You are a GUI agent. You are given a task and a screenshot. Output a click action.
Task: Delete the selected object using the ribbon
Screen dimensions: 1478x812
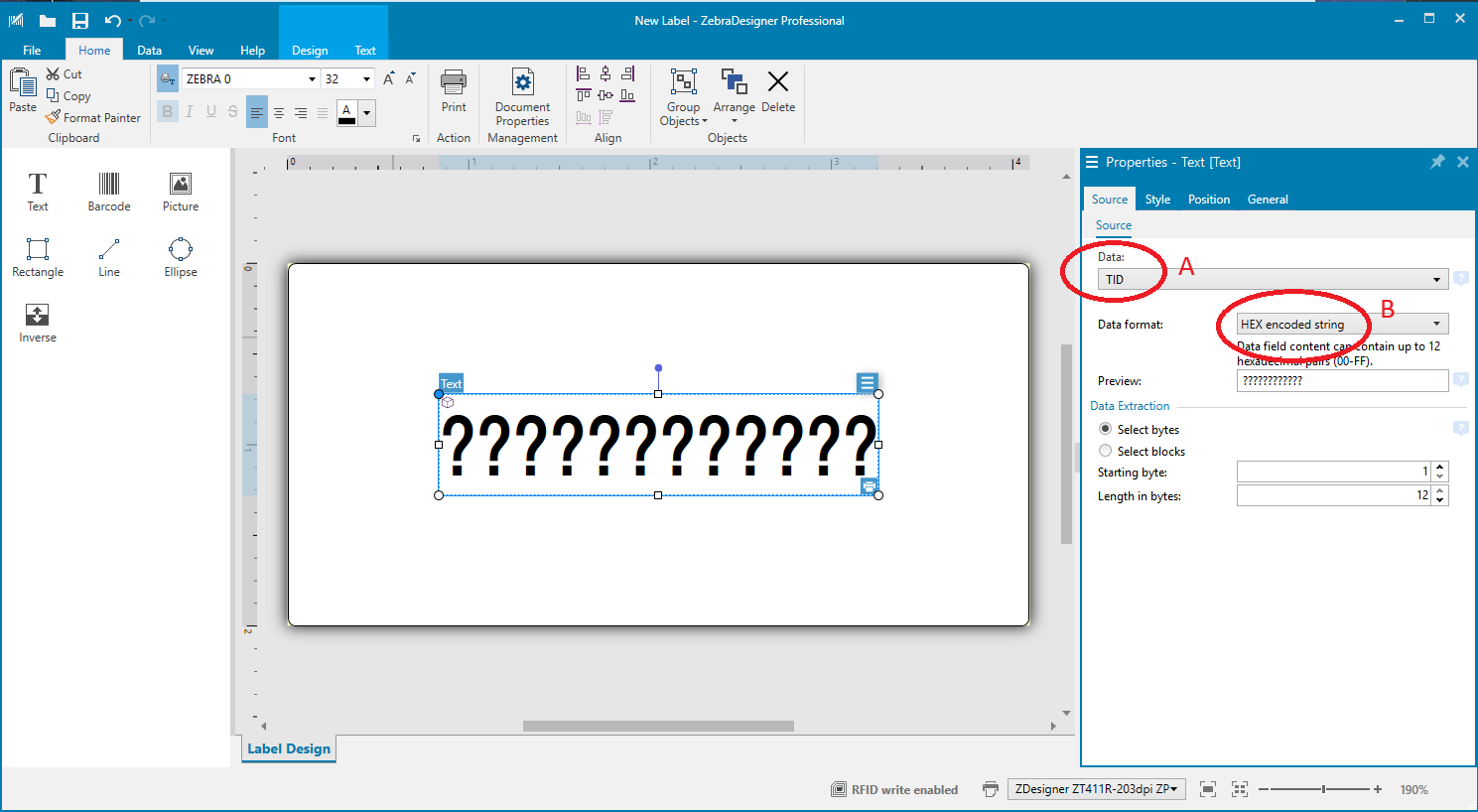[778, 91]
